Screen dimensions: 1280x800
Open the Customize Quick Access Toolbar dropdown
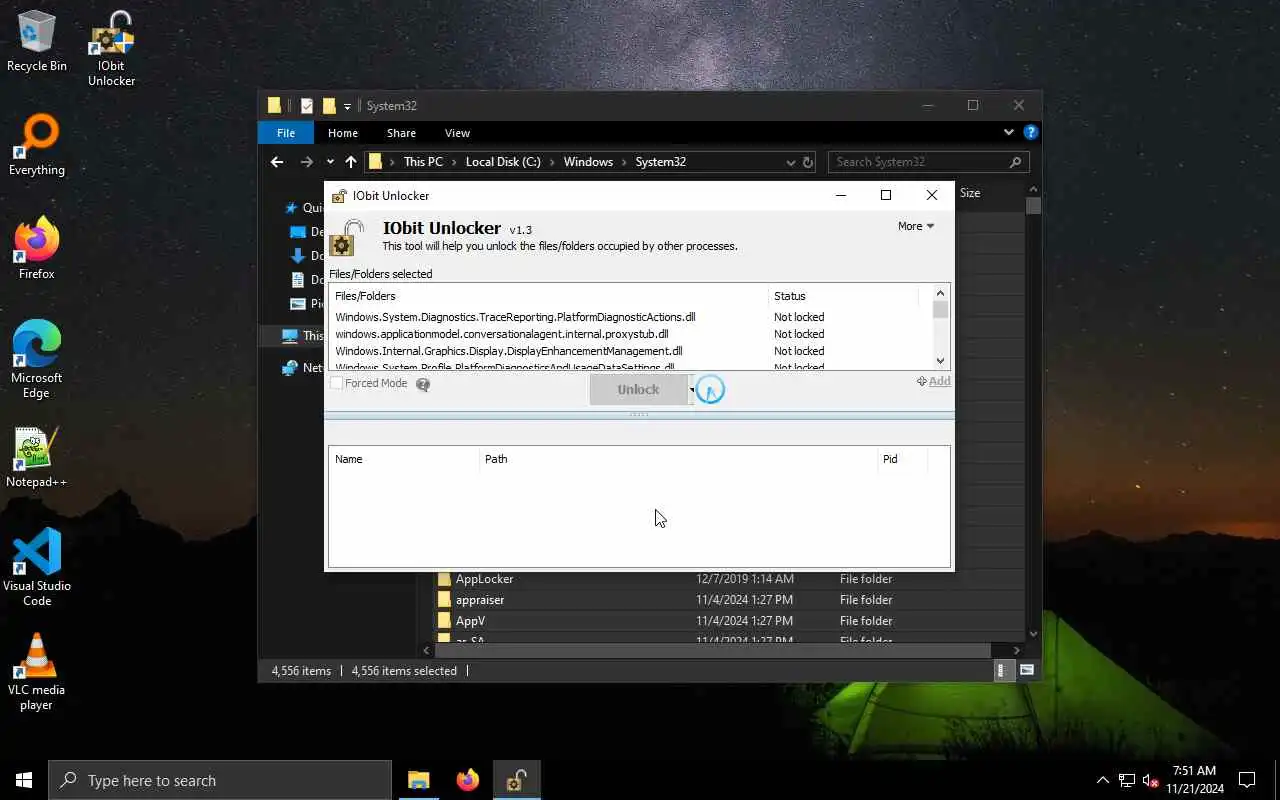347,106
